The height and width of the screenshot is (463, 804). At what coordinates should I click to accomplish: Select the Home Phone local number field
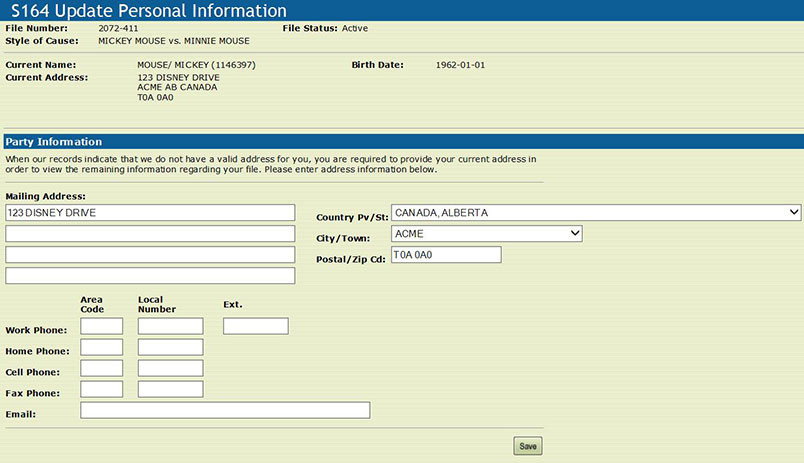click(x=170, y=347)
